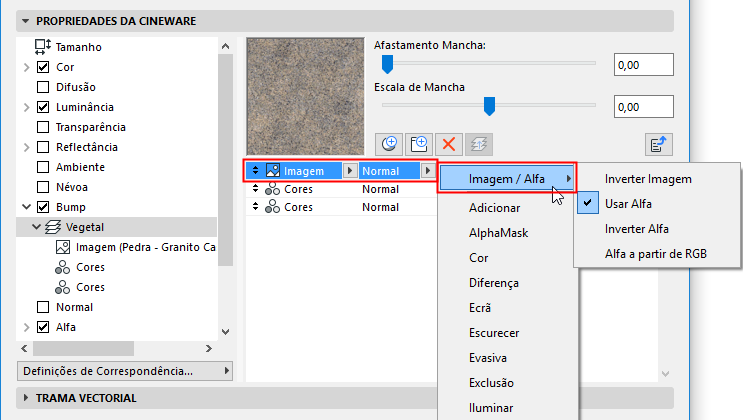Click the grayed layer effect icon button
Screen dimensions: 743x420
click(479, 144)
